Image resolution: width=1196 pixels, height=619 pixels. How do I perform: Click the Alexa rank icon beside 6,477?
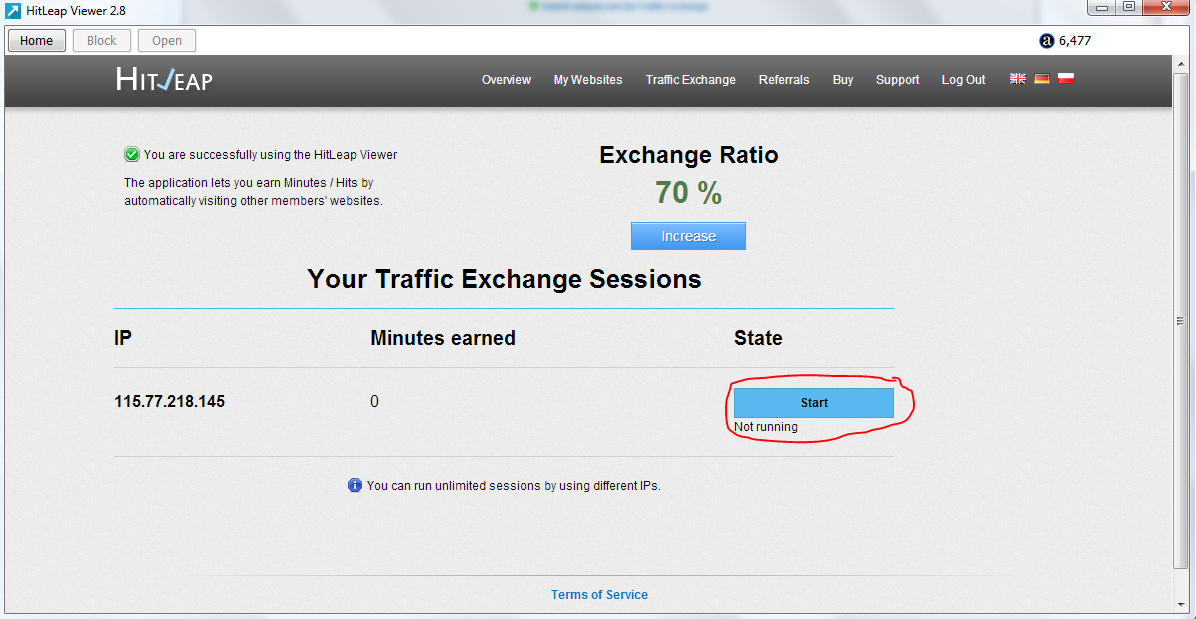(x=1046, y=41)
